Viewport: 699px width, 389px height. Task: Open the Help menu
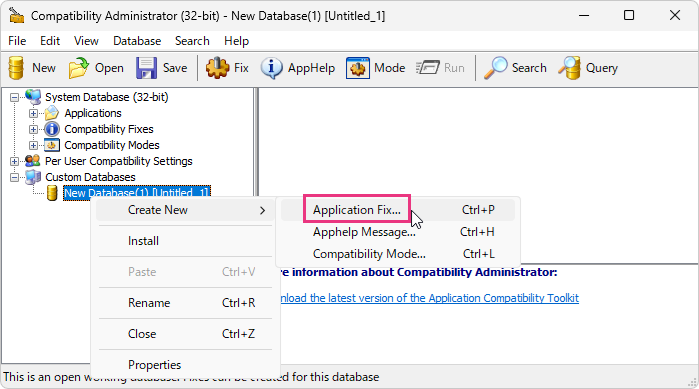[236, 41]
